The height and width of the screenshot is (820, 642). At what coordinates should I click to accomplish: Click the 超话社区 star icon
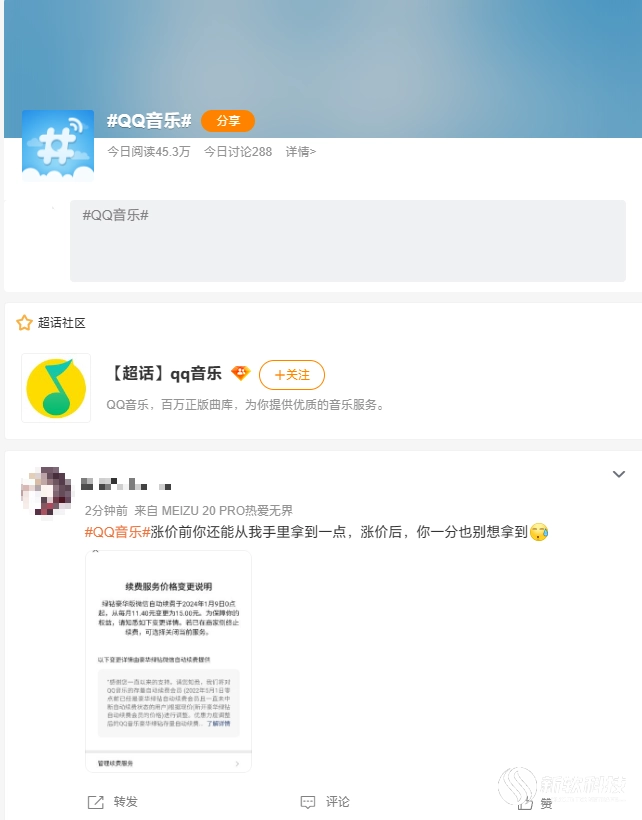click(24, 323)
